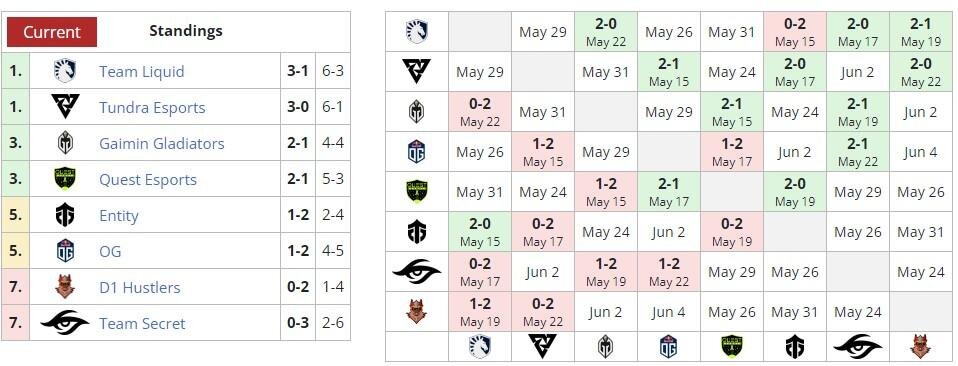Click the Jun 4 cell in OG row
The width and height of the screenshot is (958, 366).
coord(920,152)
